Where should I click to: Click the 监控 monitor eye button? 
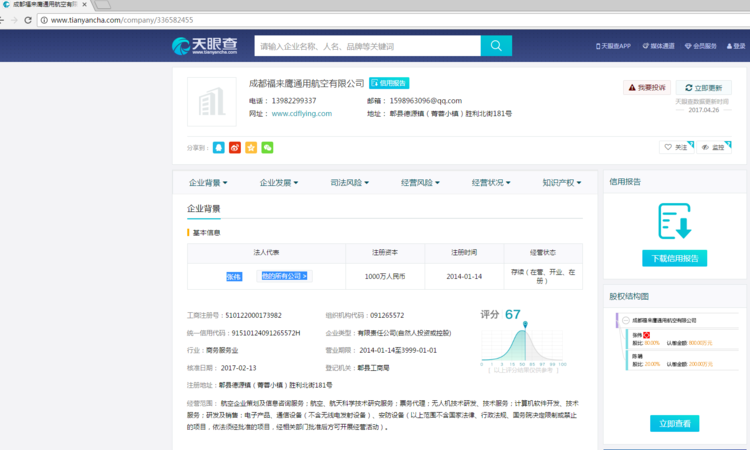(x=714, y=147)
